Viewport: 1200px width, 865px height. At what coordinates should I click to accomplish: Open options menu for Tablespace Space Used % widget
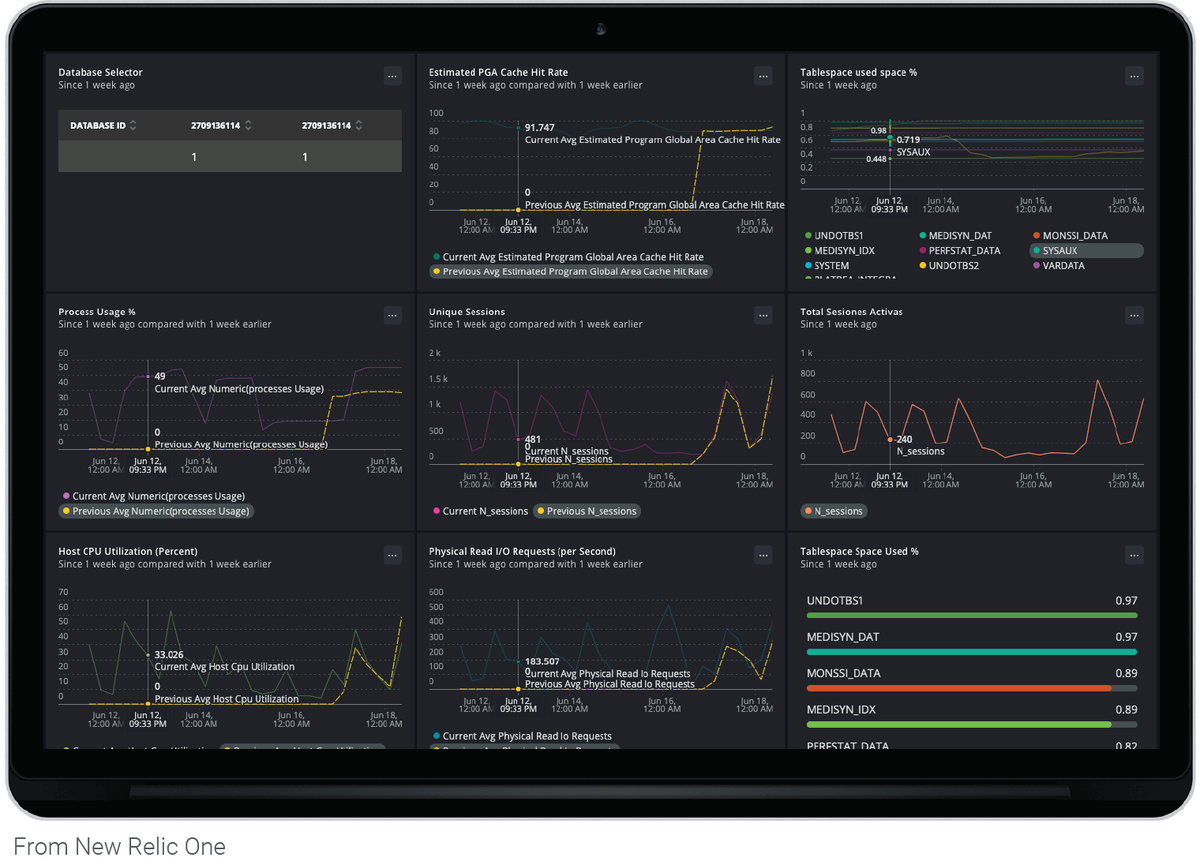[x=1134, y=555]
